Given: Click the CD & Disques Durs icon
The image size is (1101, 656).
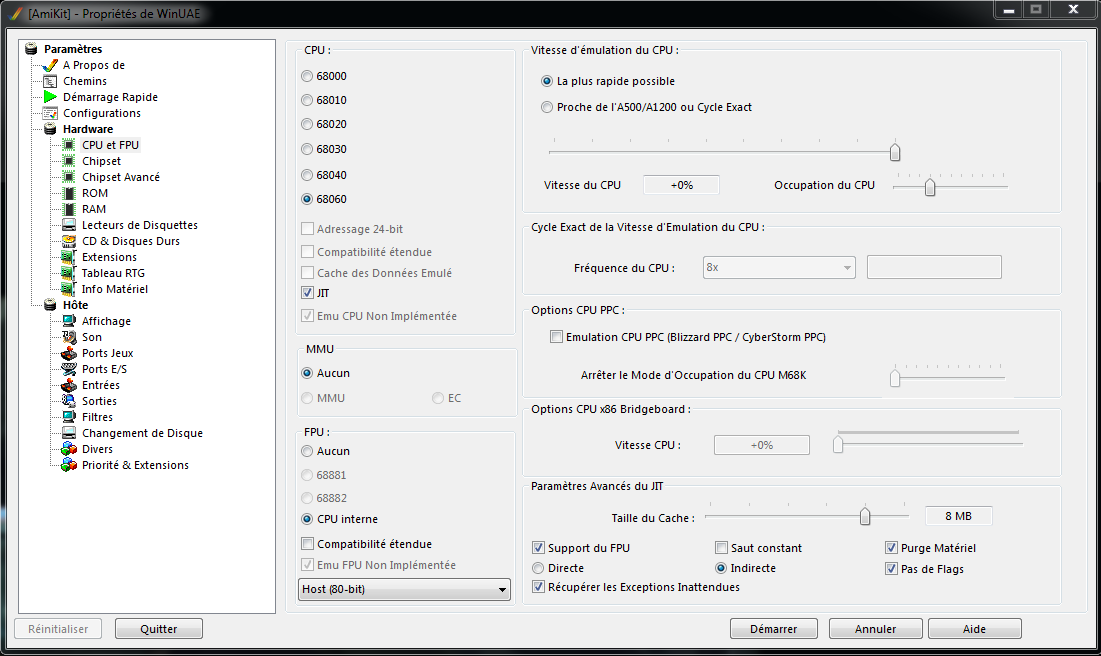Looking at the screenshot, I should coord(69,241).
